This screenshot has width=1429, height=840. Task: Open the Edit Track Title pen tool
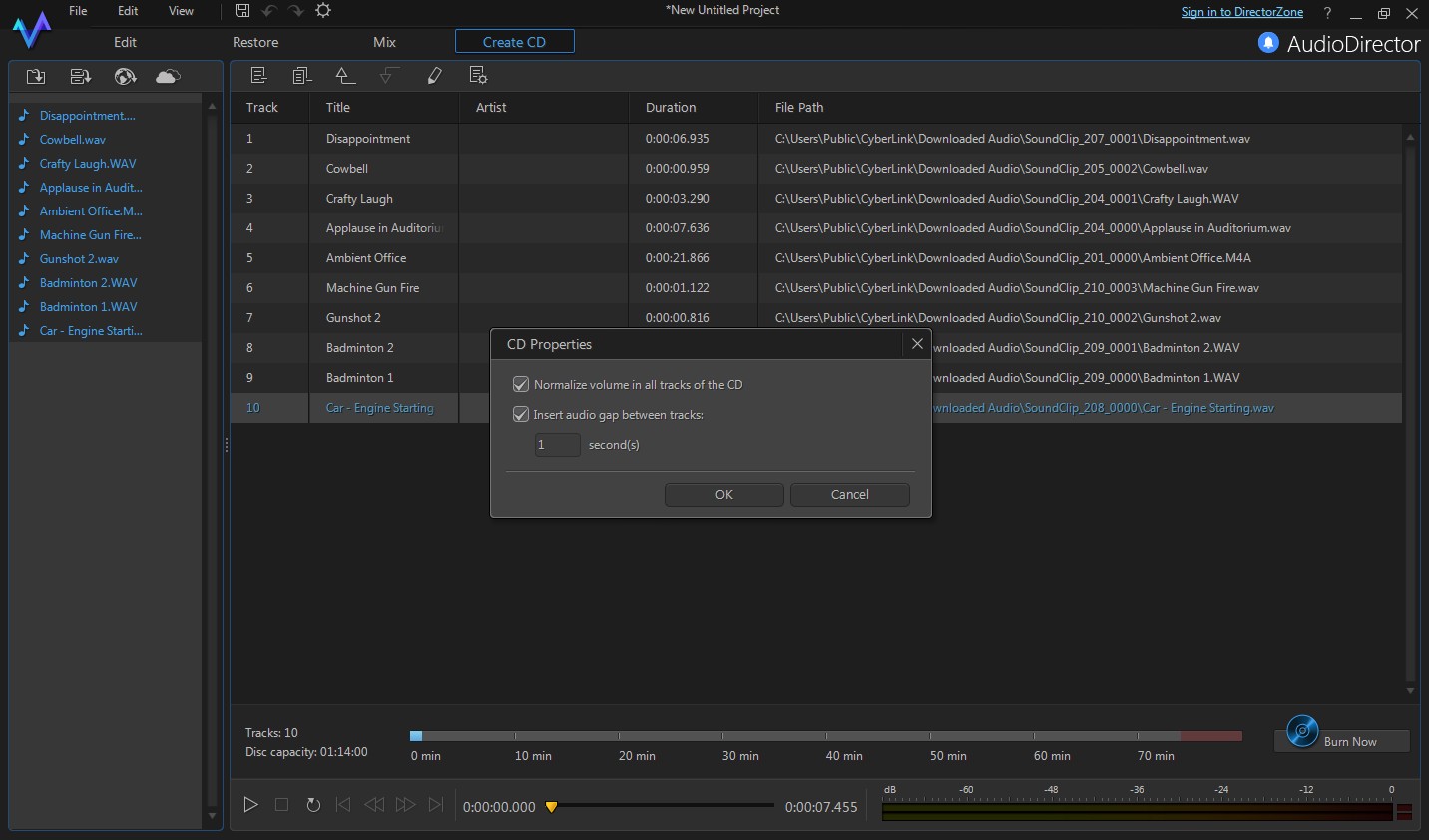(x=435, y=75)
